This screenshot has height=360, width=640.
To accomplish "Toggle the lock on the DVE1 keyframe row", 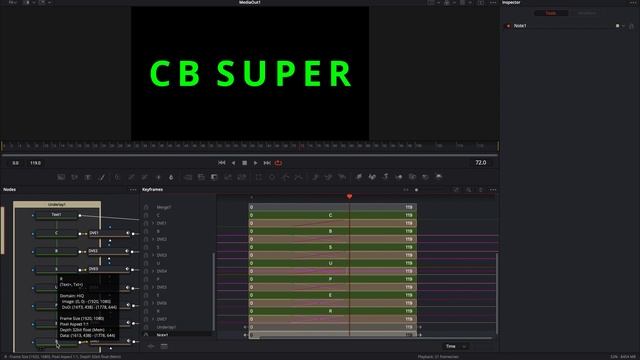I will (x=146, y=223).
